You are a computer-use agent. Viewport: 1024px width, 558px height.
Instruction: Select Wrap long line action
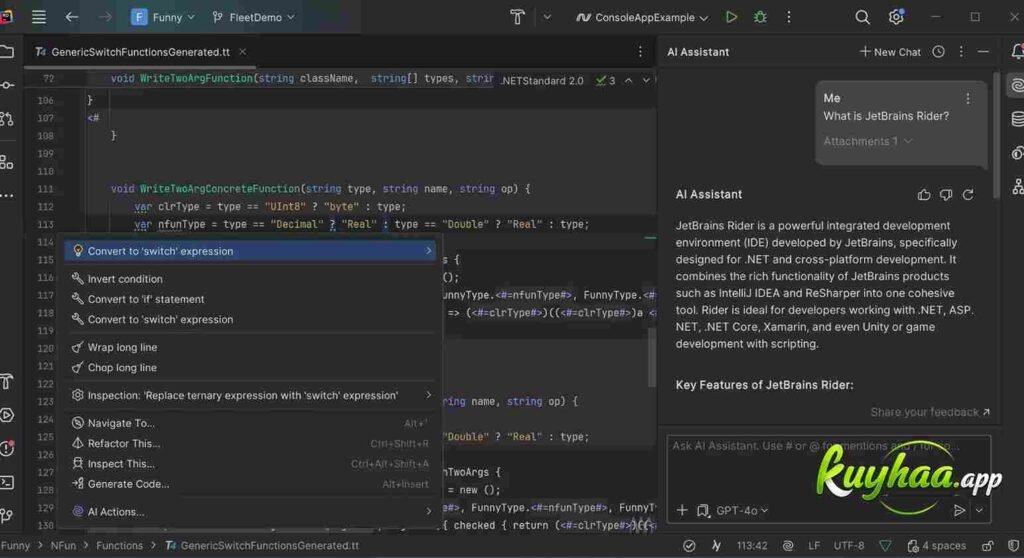[x=250, y=348]
